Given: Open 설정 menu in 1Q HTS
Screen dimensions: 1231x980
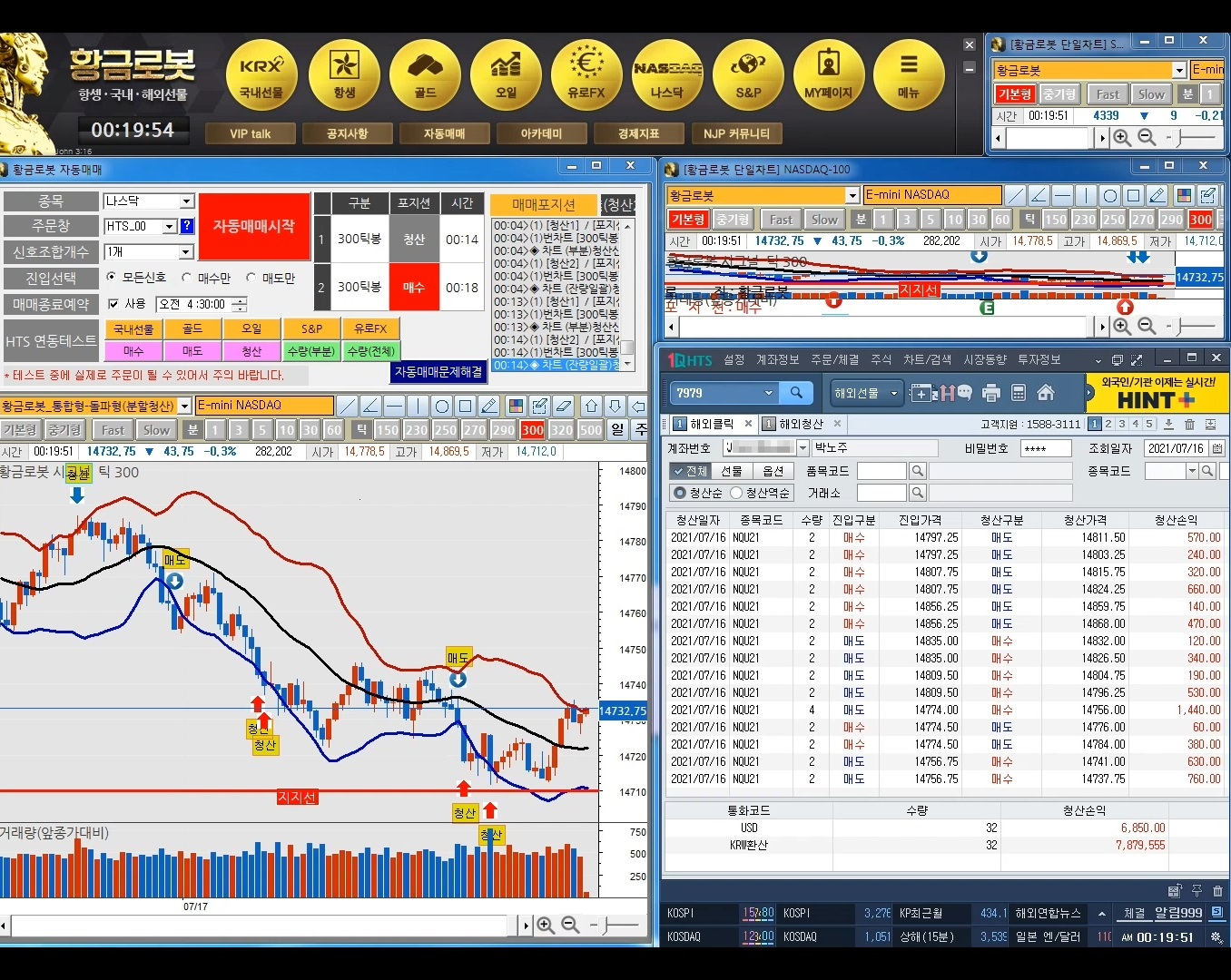Looking at the screenshot, I should point(734,360).
